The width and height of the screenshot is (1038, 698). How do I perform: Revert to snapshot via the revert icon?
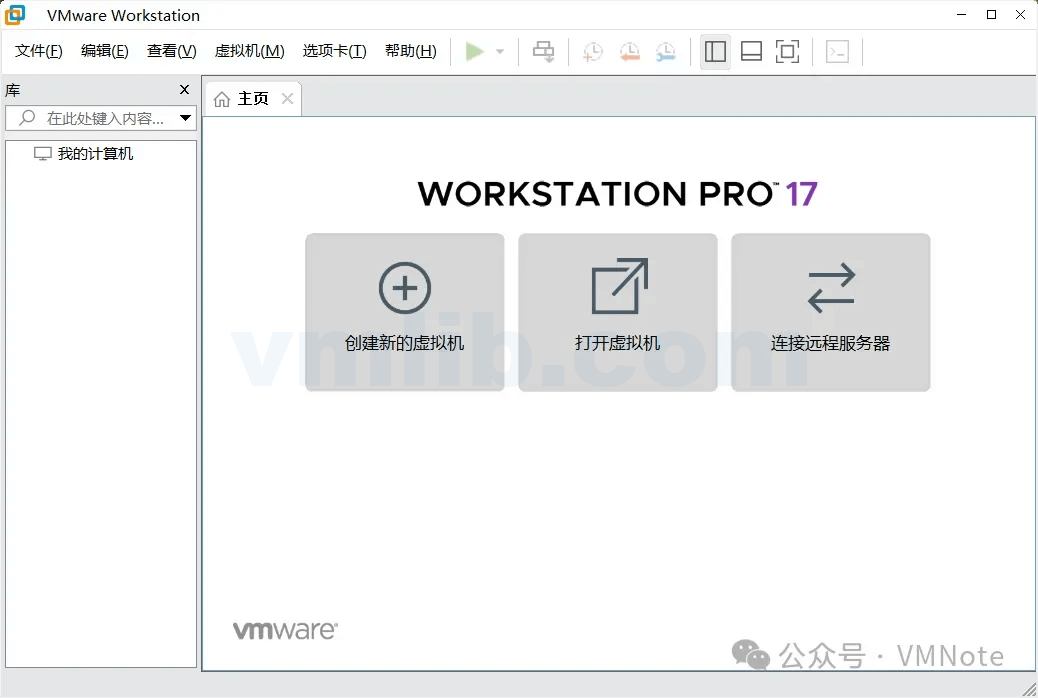point(629,51)
